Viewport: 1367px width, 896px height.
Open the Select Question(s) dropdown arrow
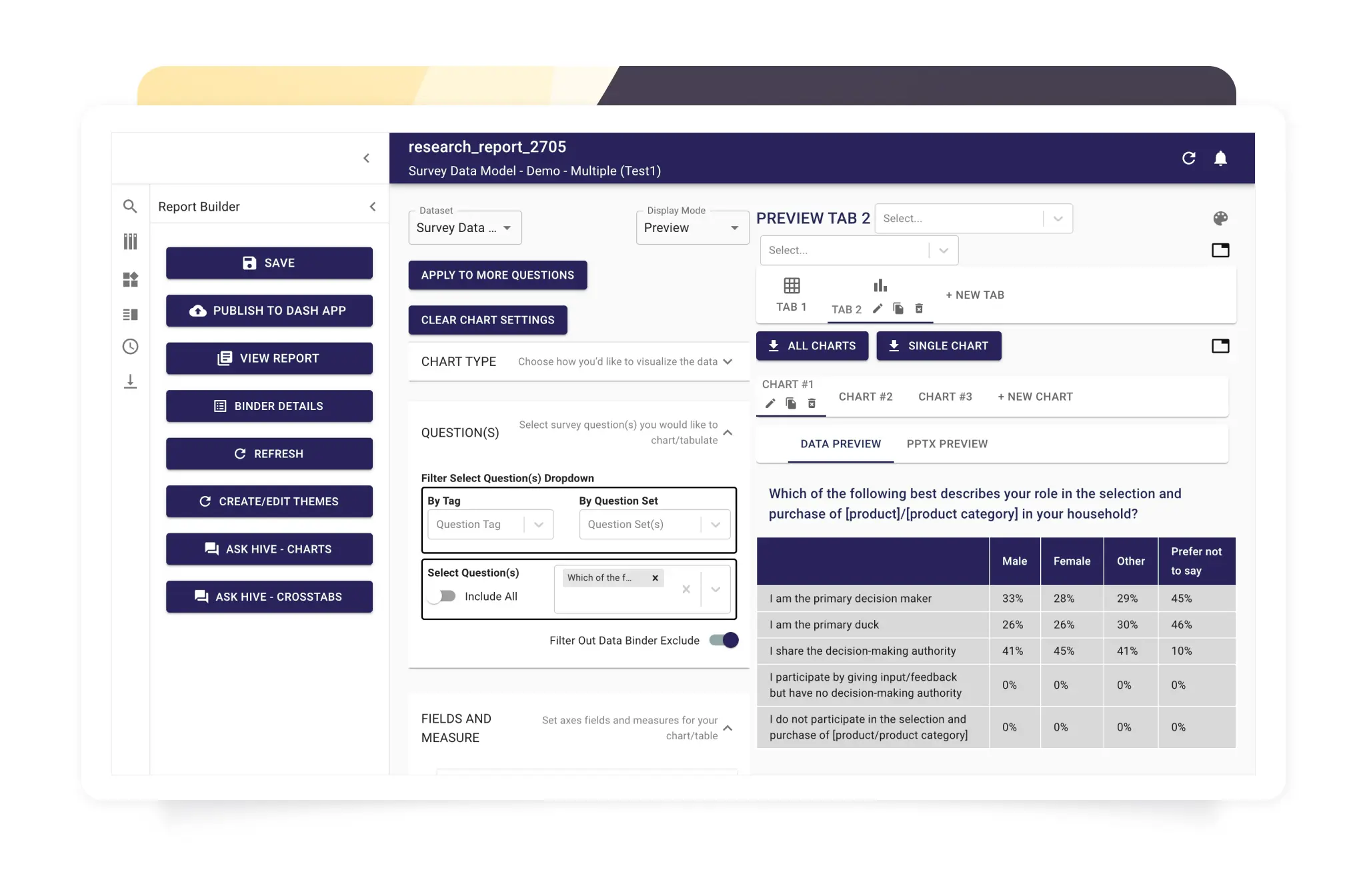tap(716, 589)
